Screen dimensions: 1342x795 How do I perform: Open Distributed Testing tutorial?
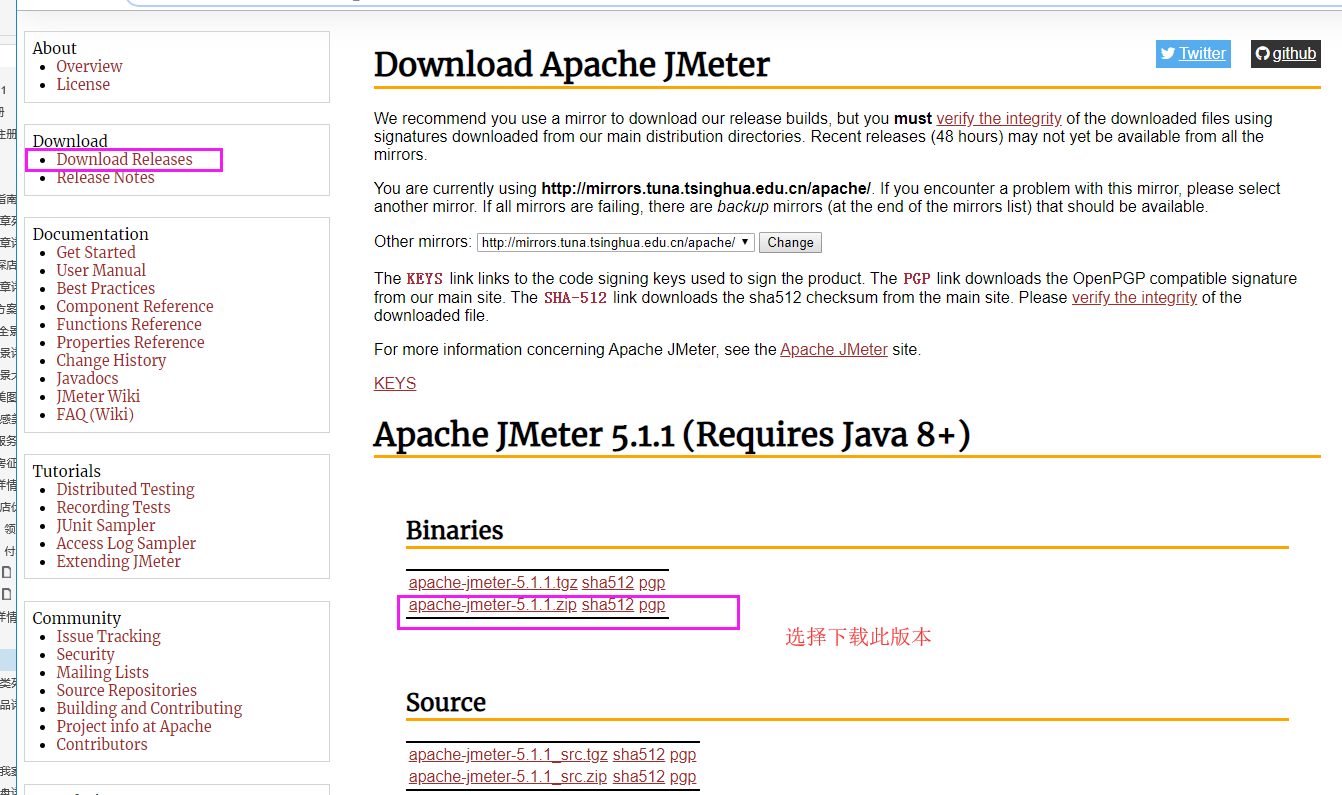tap(125, 489)
